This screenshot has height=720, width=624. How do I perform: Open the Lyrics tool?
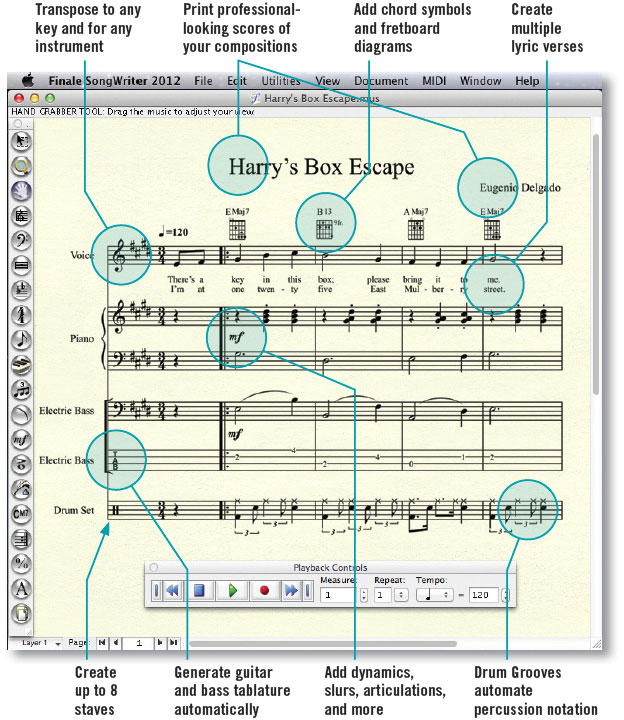pyautogui.click(x=21, y=489)
